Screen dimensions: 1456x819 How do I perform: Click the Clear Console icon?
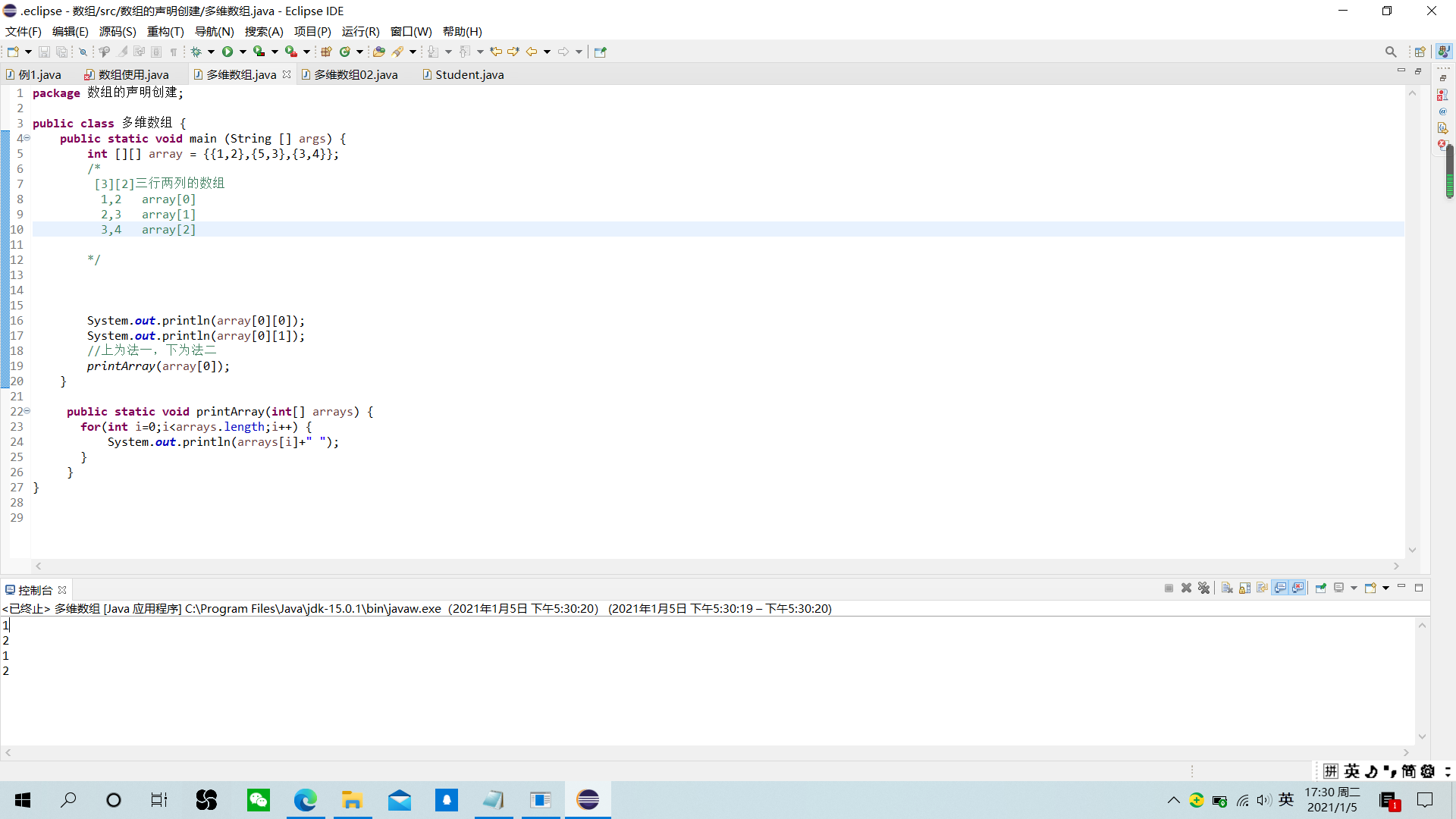1227,588
